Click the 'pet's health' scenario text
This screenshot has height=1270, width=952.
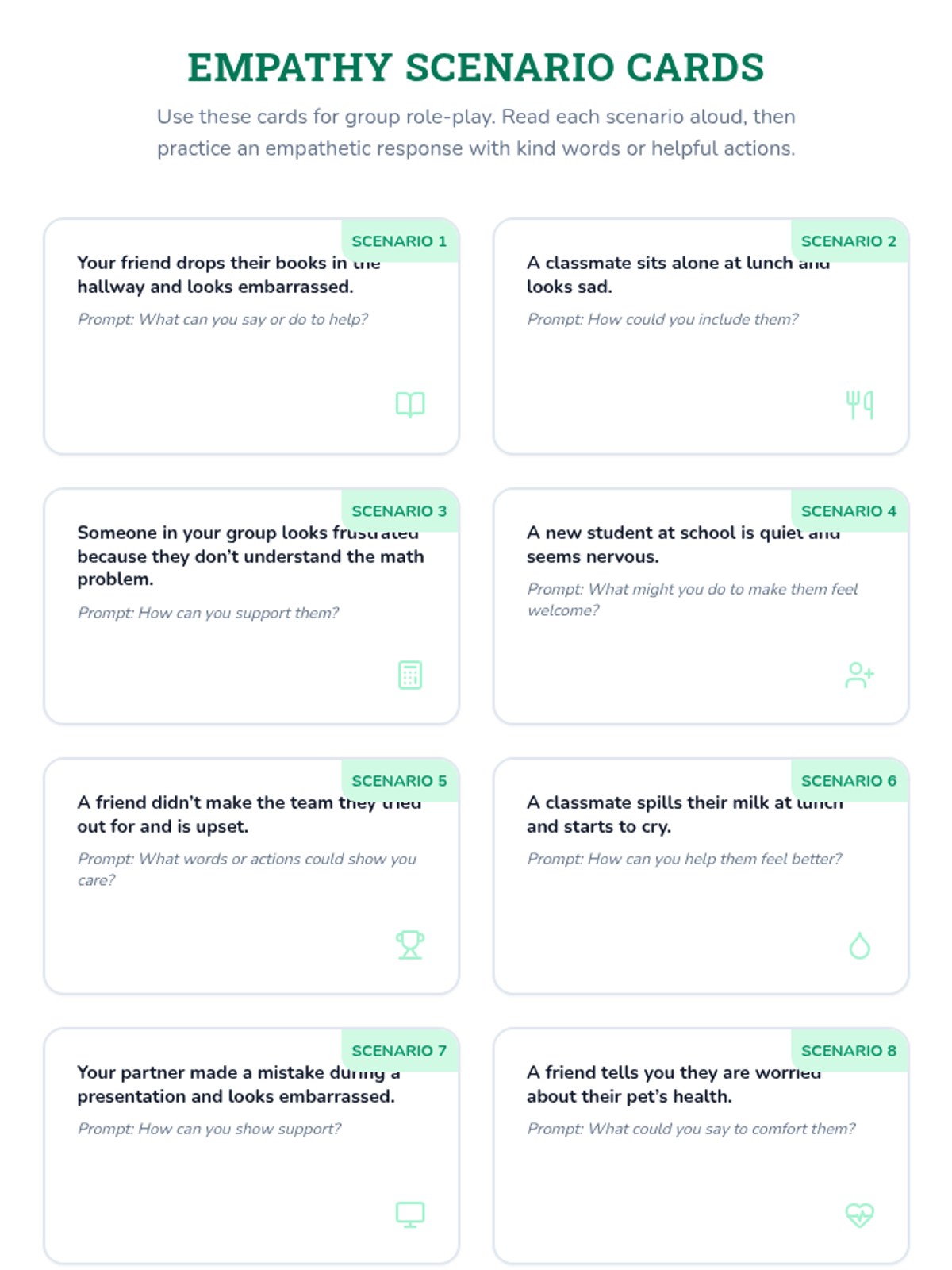pos(674,1084)
